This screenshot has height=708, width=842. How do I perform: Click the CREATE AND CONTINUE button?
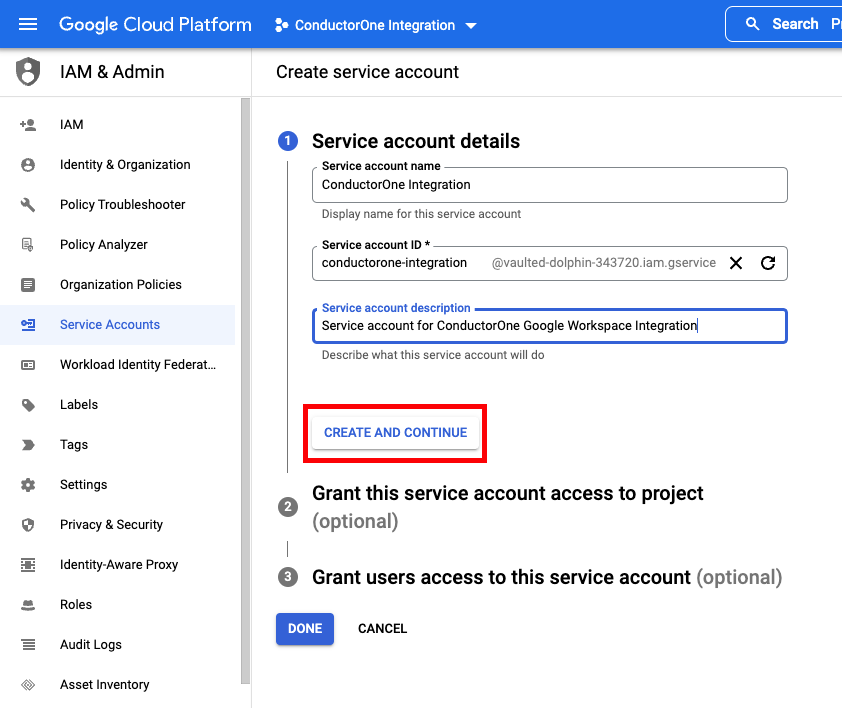(395, 432)
